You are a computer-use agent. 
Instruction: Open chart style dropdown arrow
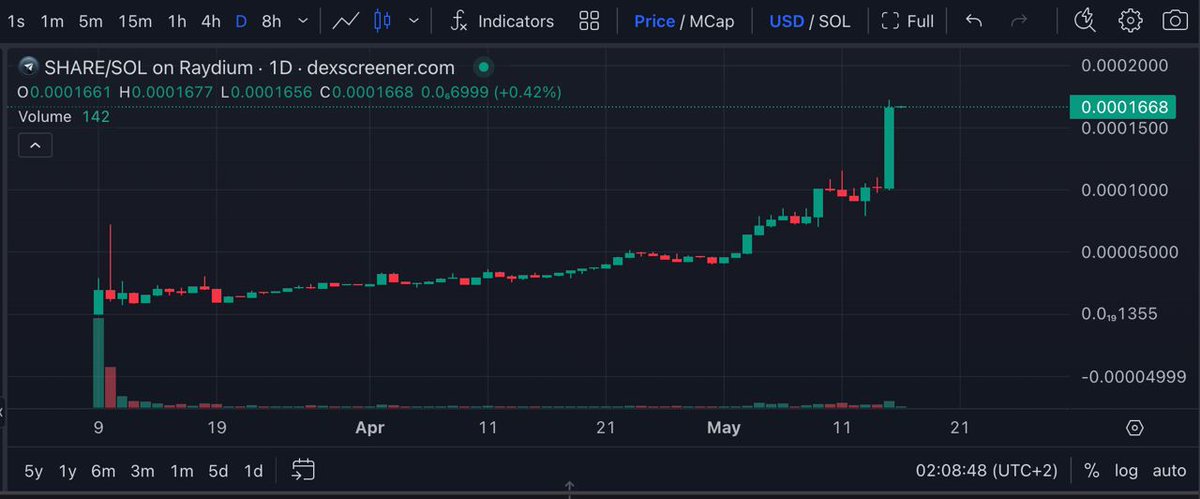click(413, 21)
